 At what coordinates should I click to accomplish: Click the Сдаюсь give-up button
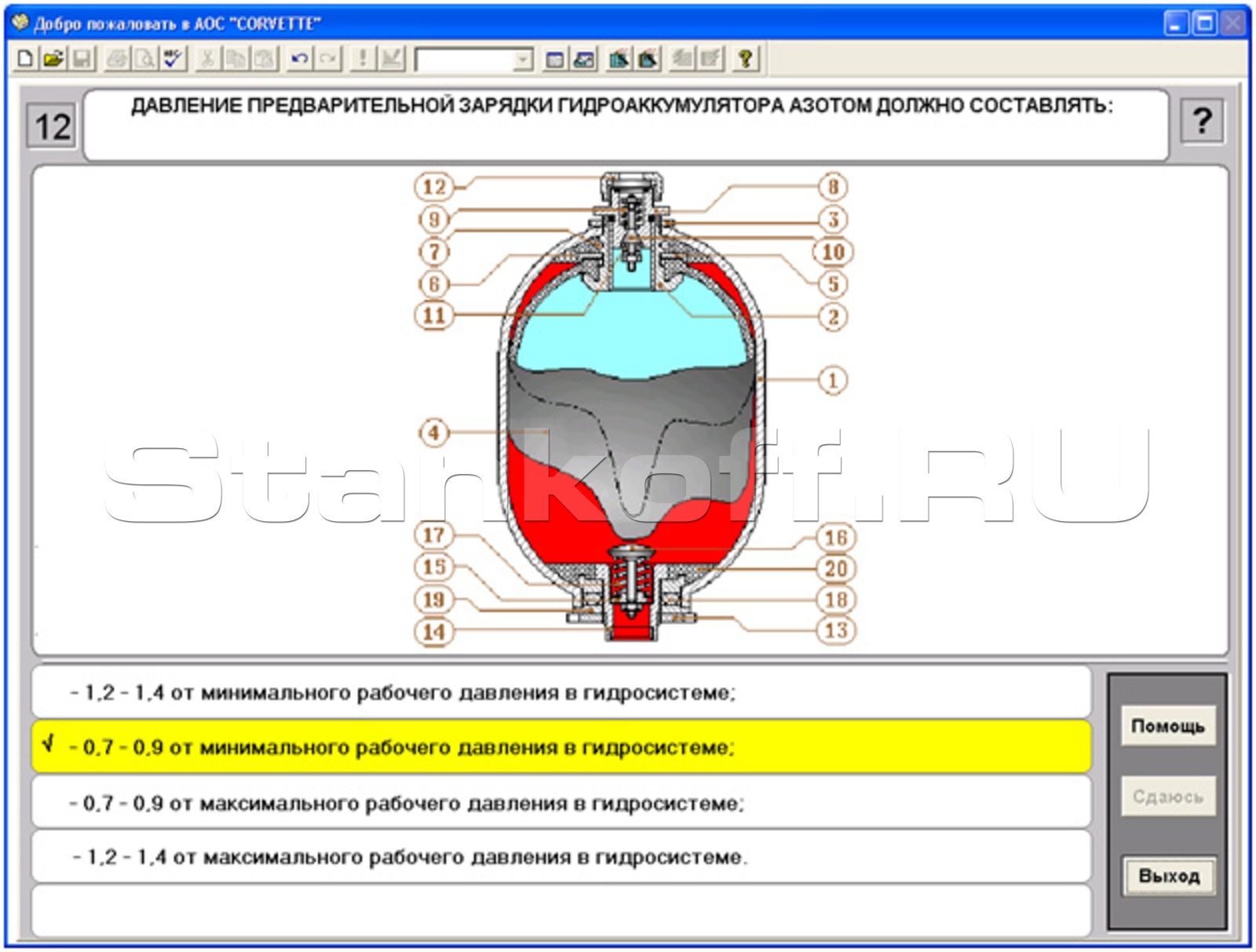[1168, 797]
